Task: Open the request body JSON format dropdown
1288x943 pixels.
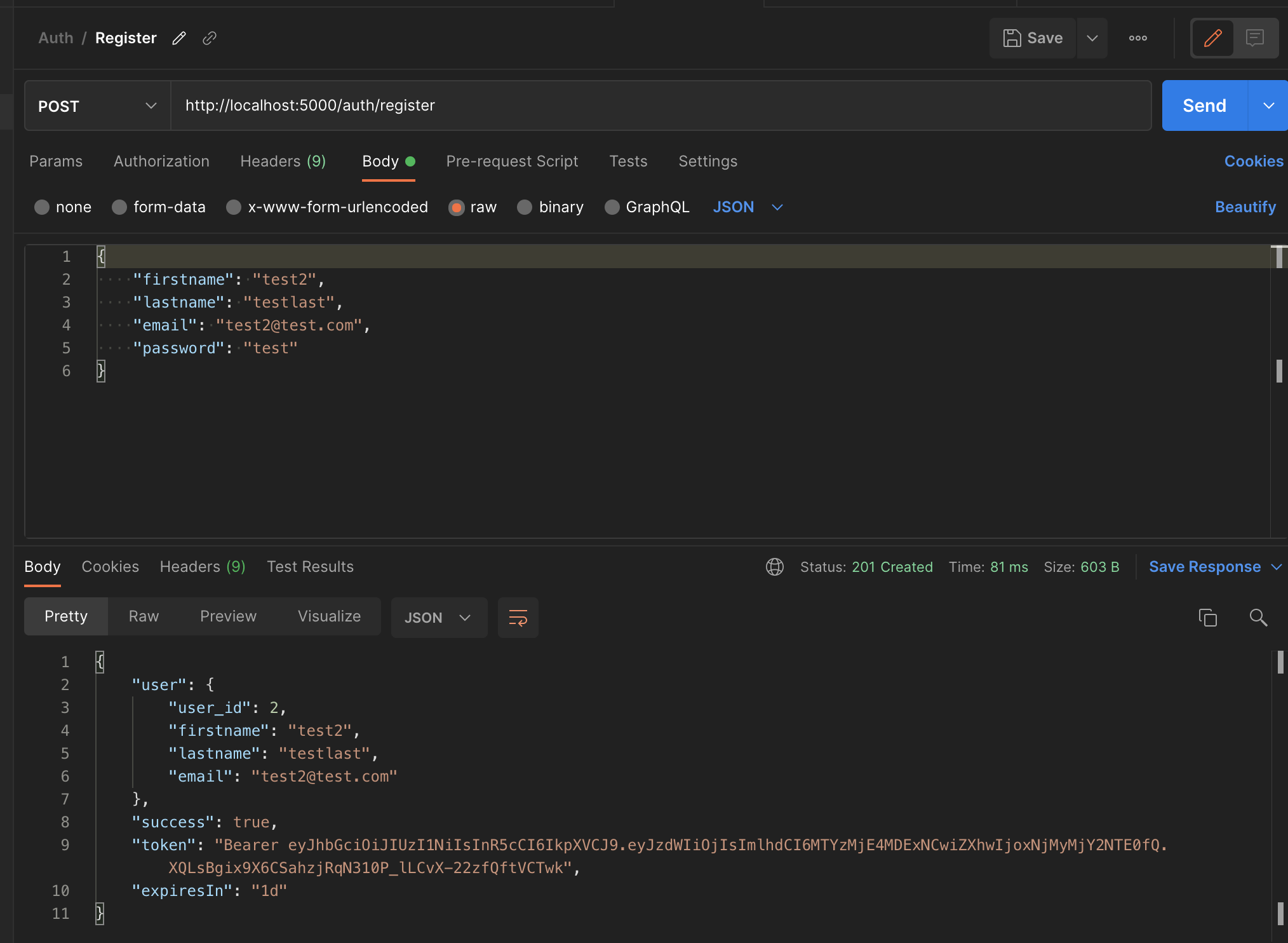Action: [x=748, y=207]
